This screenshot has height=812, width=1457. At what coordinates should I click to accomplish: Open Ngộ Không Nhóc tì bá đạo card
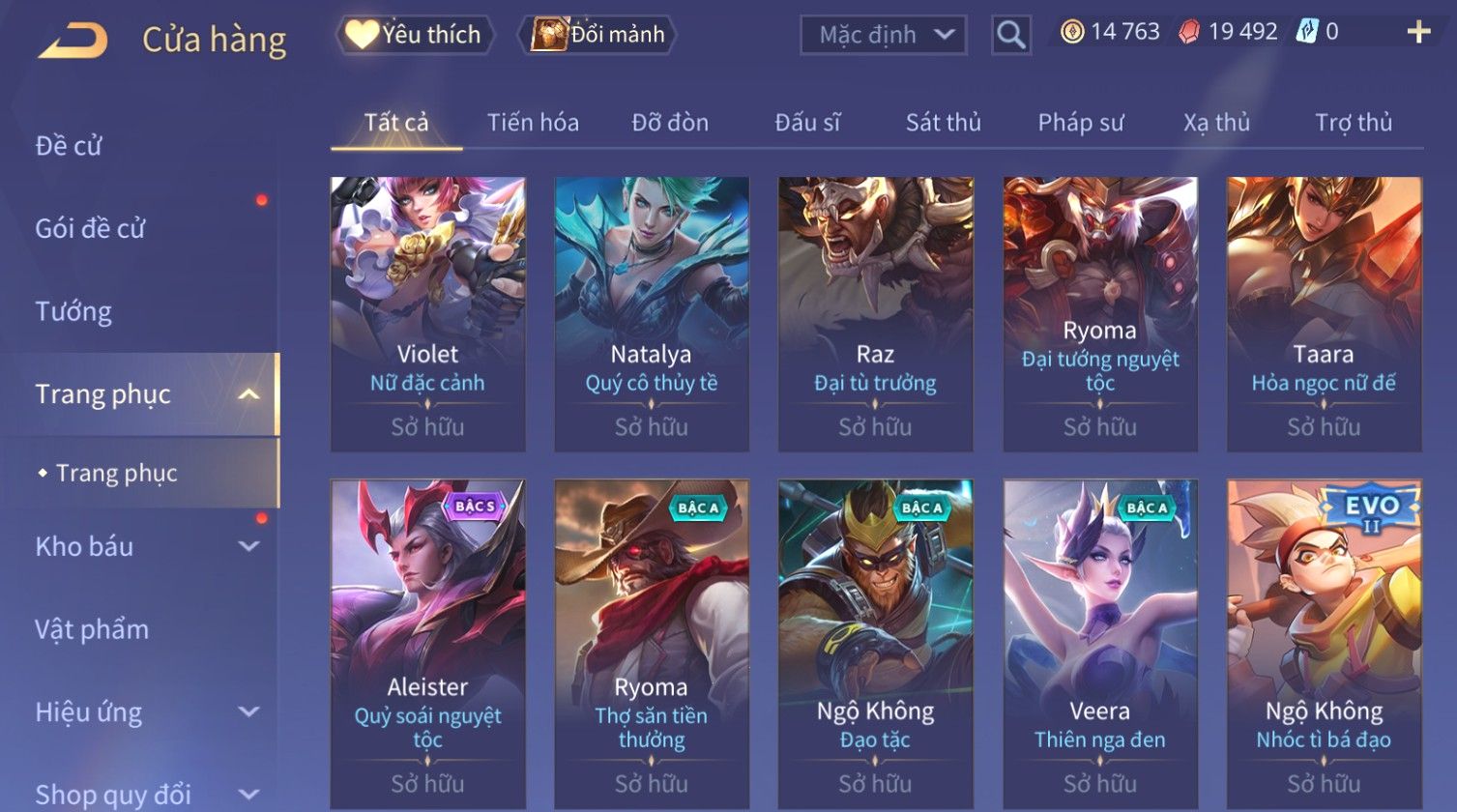tap(1324, 644)
